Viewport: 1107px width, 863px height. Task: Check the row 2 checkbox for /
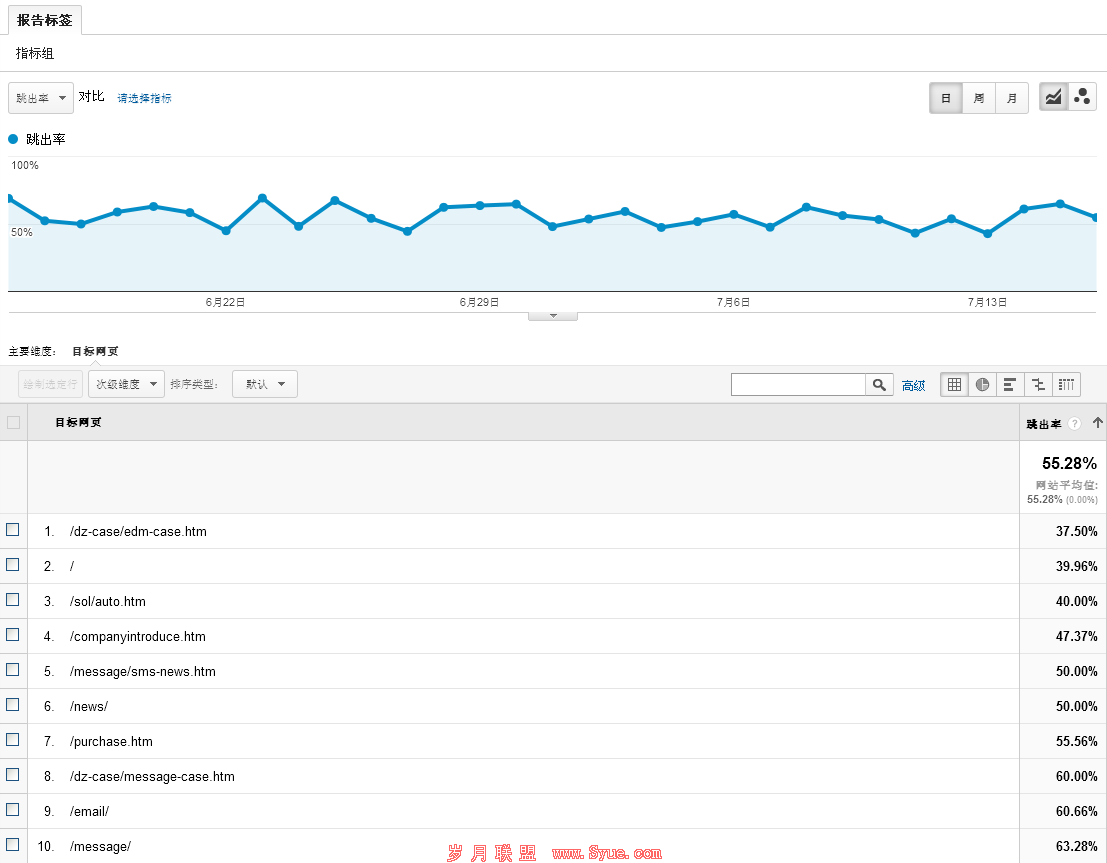pos(13,565)
